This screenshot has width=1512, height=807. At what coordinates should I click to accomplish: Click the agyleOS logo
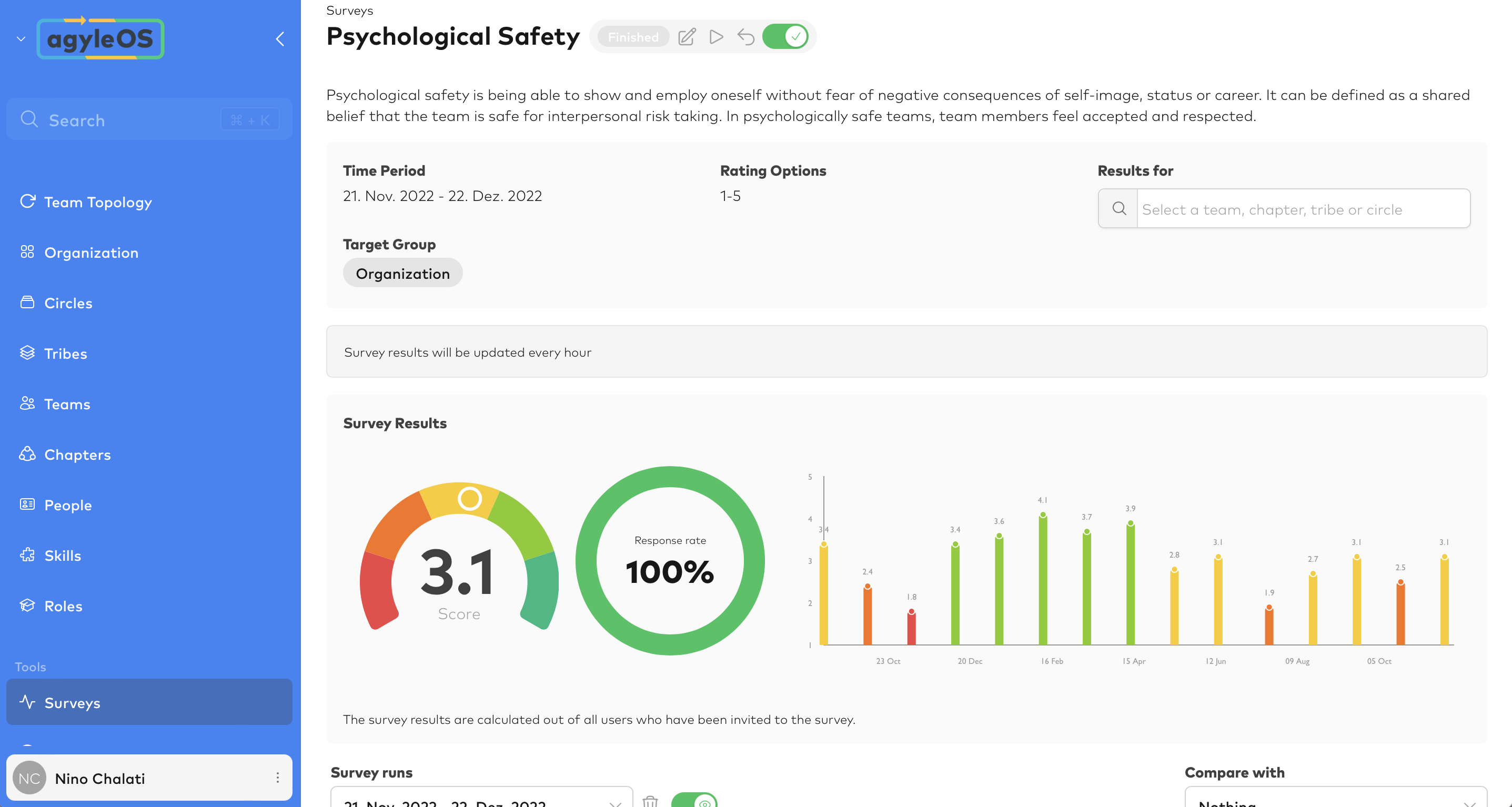tap(100, 39)
